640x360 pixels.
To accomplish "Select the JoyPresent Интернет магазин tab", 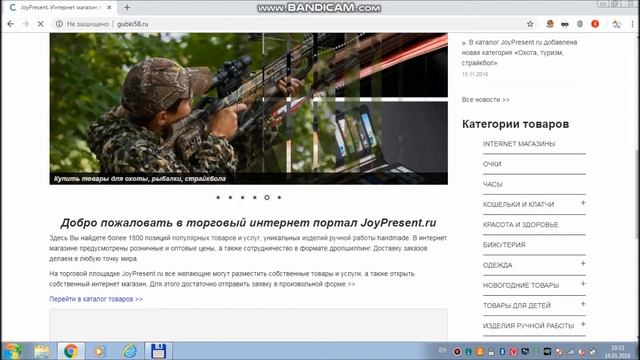I will click(61, 7).
